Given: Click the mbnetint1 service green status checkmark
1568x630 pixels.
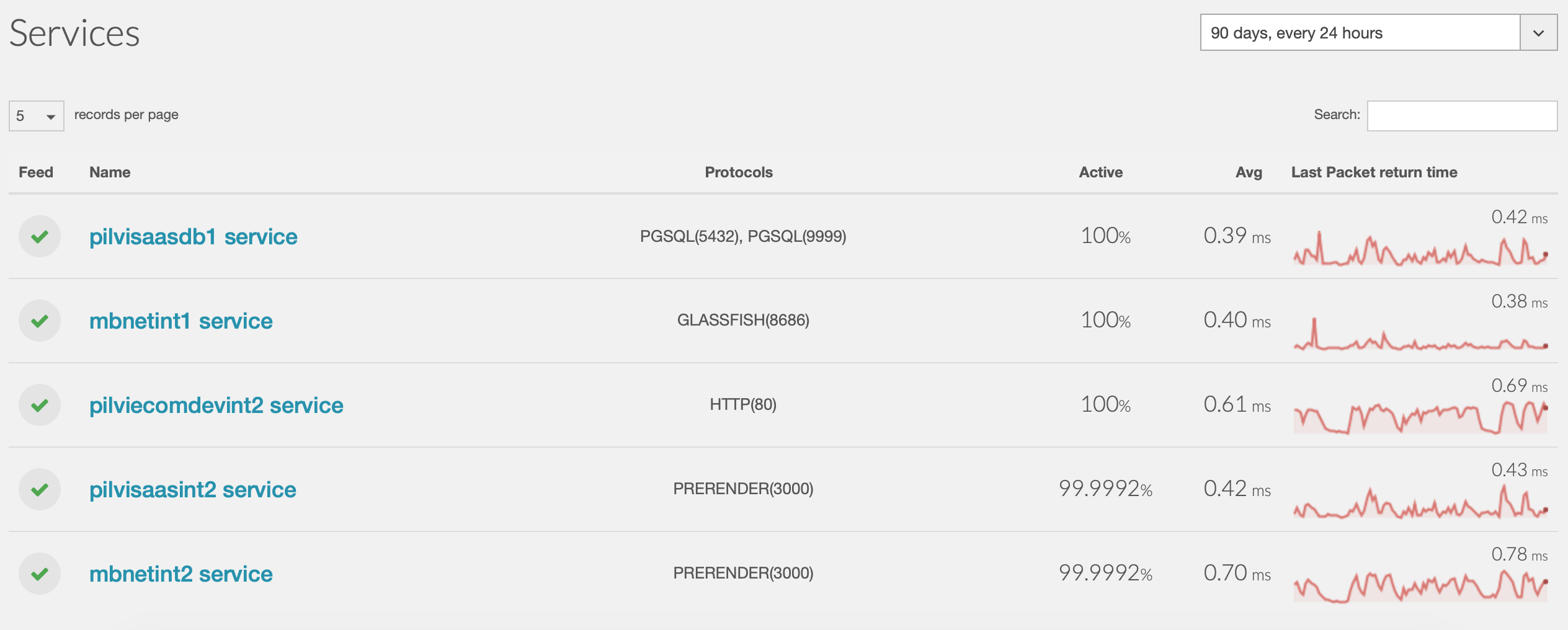Looking at the screenshot, I should pos(40,321).
